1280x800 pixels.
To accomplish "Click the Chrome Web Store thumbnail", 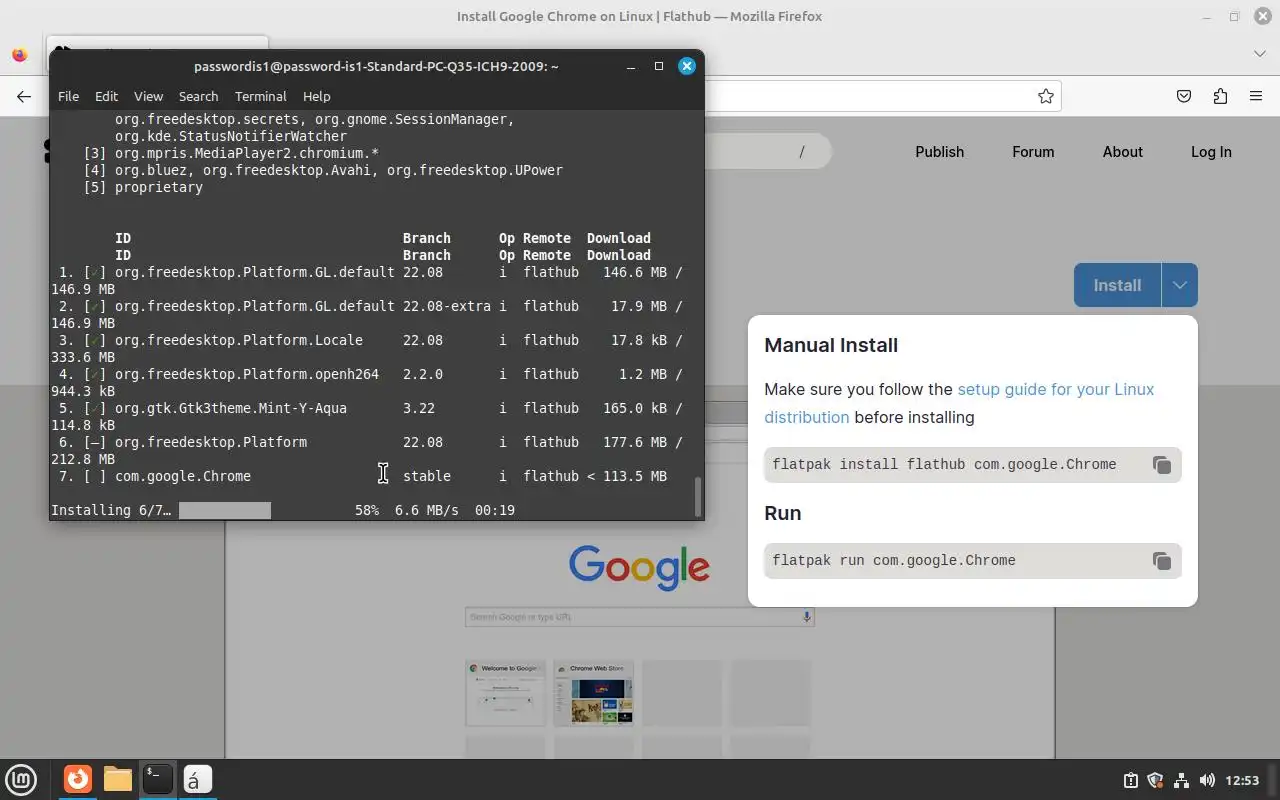I will [594, 692].
